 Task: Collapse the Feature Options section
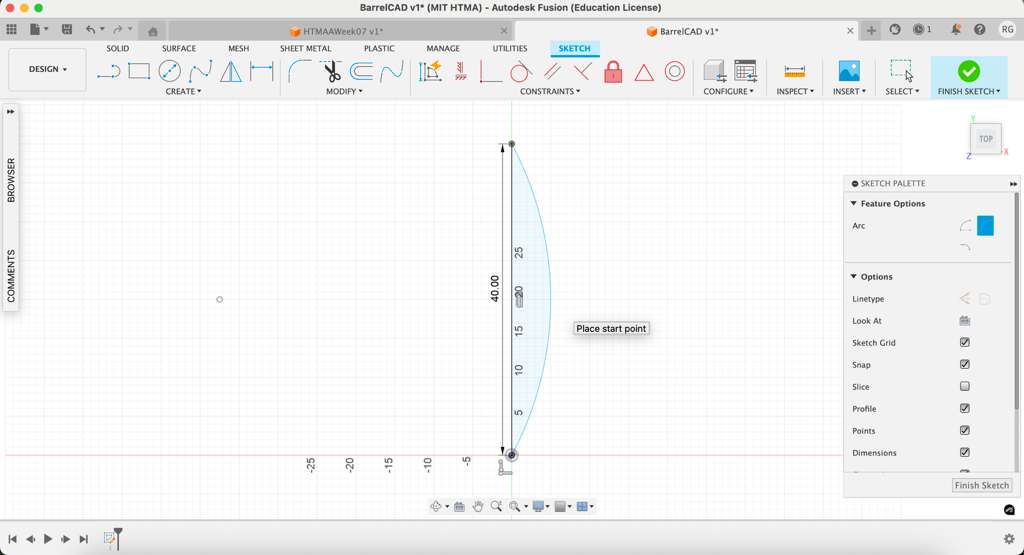(x=854, y=204)
